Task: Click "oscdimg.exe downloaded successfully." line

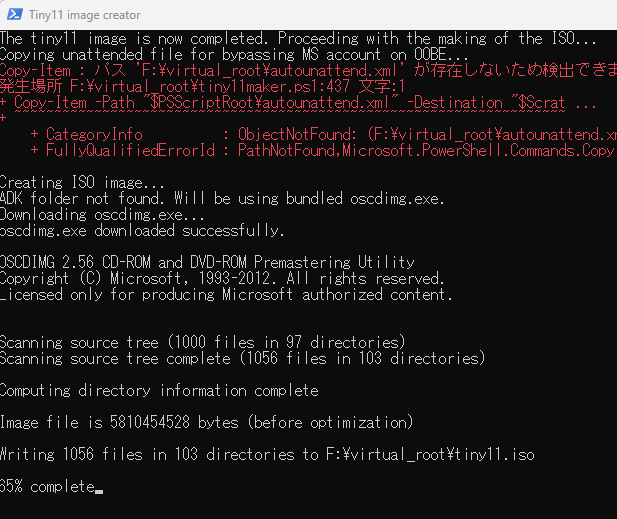Action: pos(142,230)
